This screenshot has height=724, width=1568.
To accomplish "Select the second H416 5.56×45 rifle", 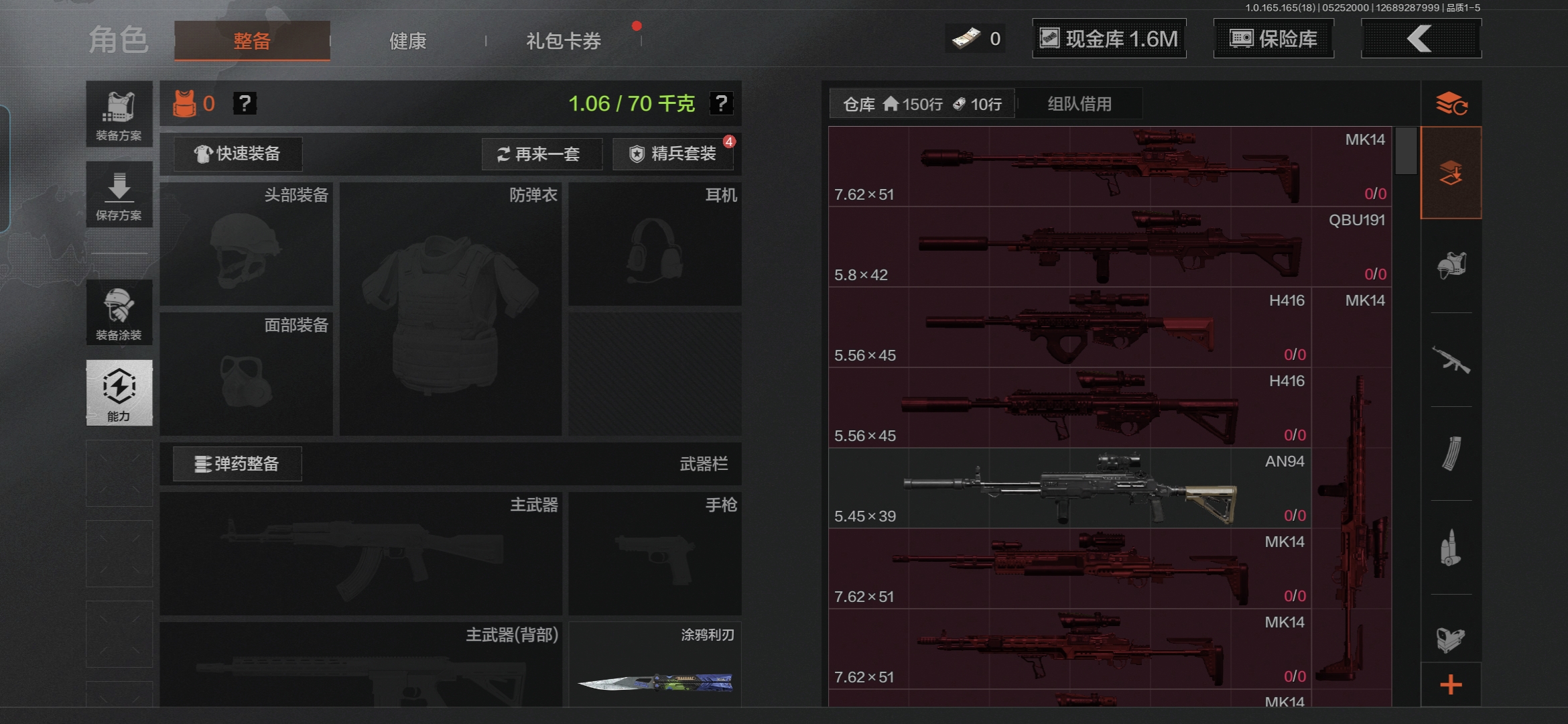I will point(1069,408).
